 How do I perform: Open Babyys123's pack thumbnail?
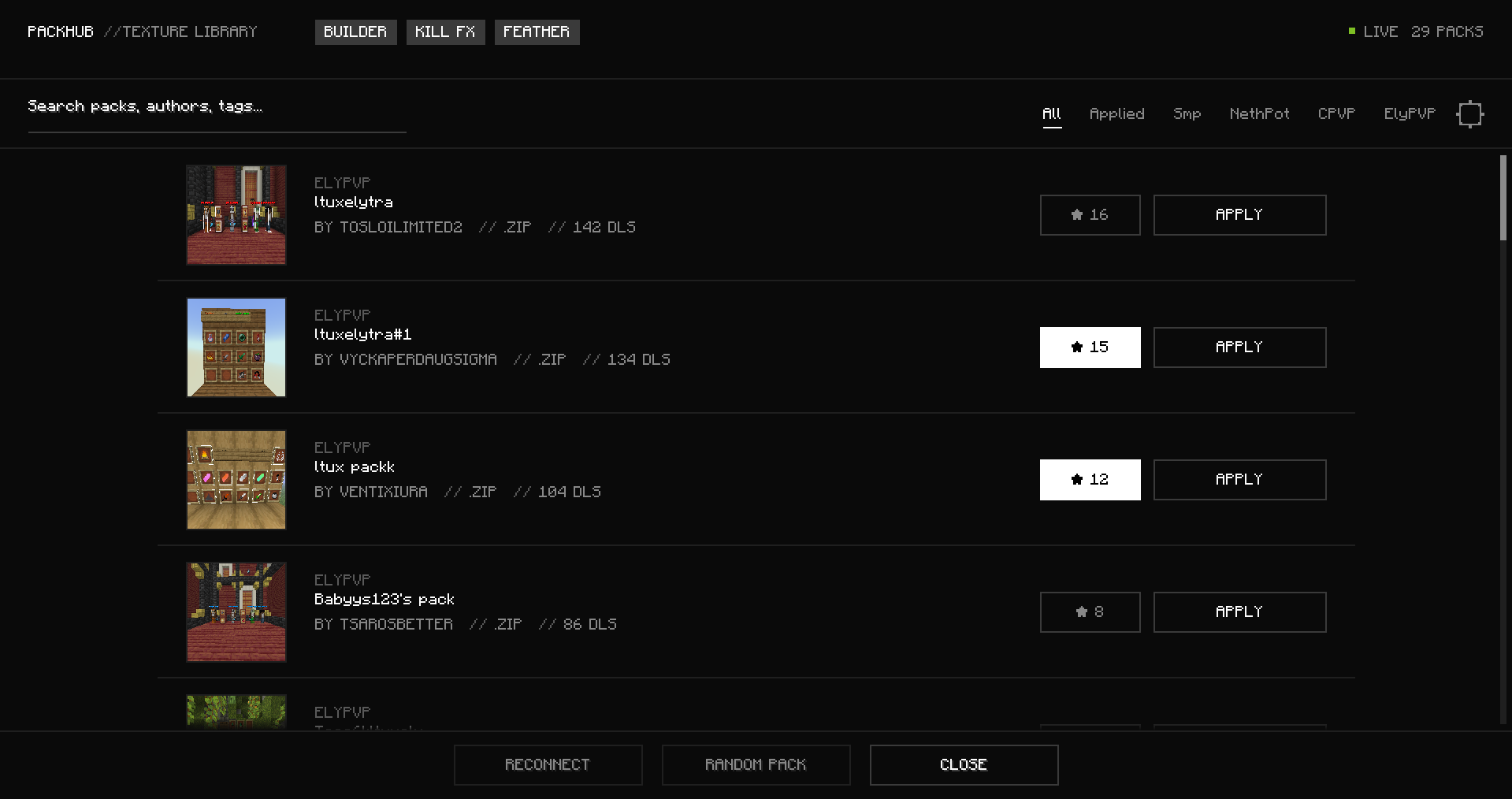click(x=236, y=612)
